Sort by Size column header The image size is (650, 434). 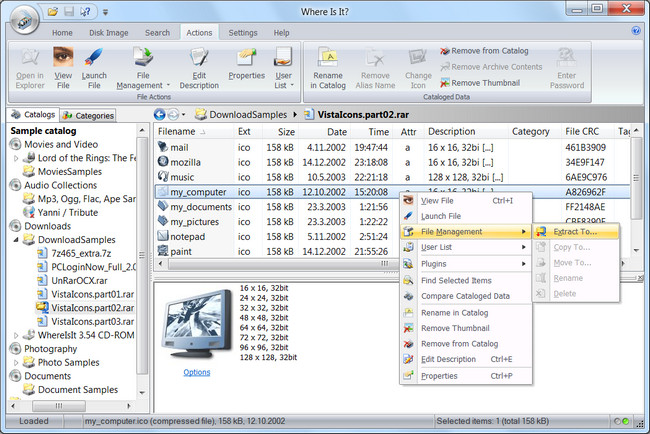(x=278, y=132)
